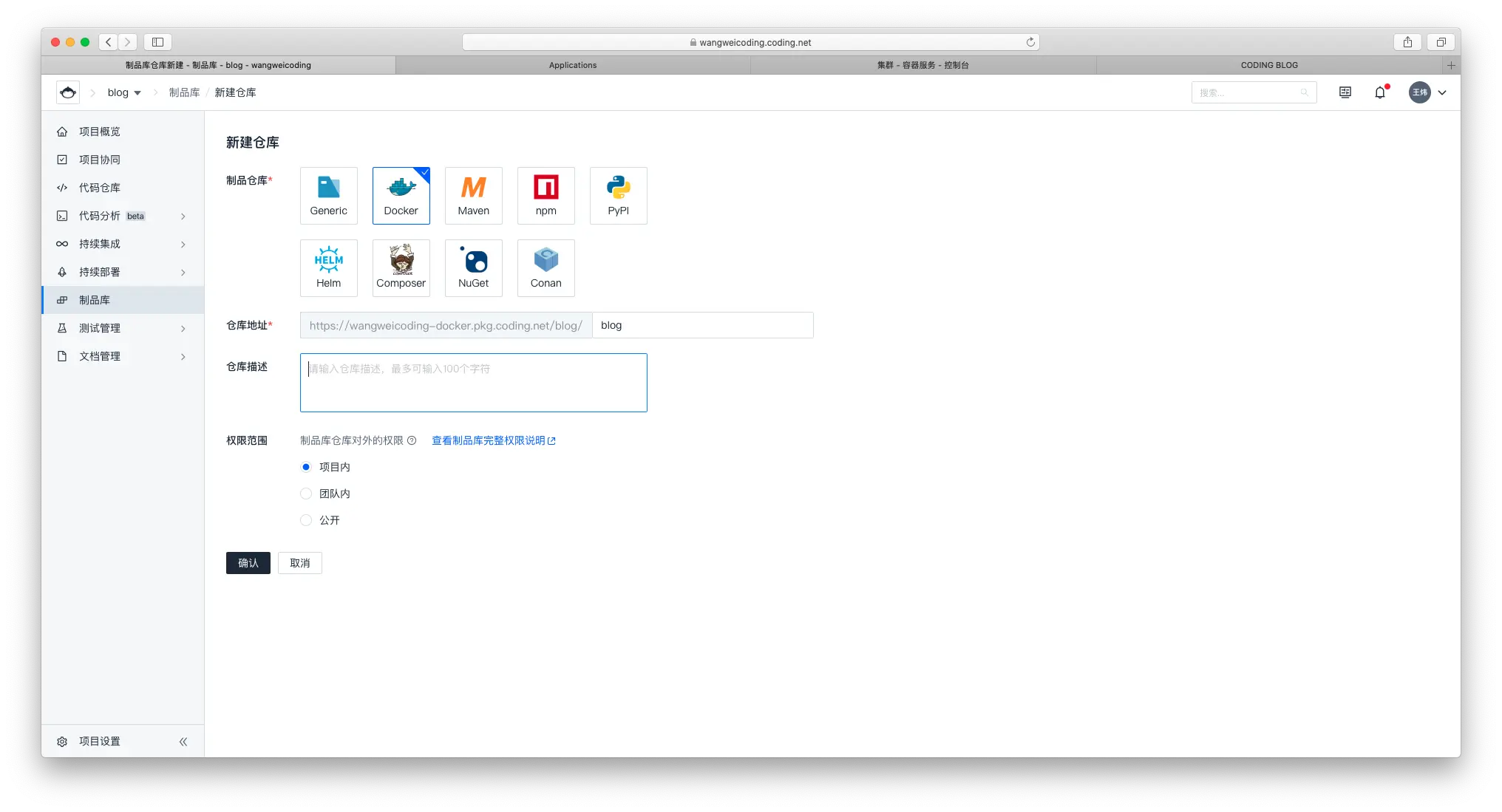
Task: Switch to the Applications browser tab
Action: (572, 65)
